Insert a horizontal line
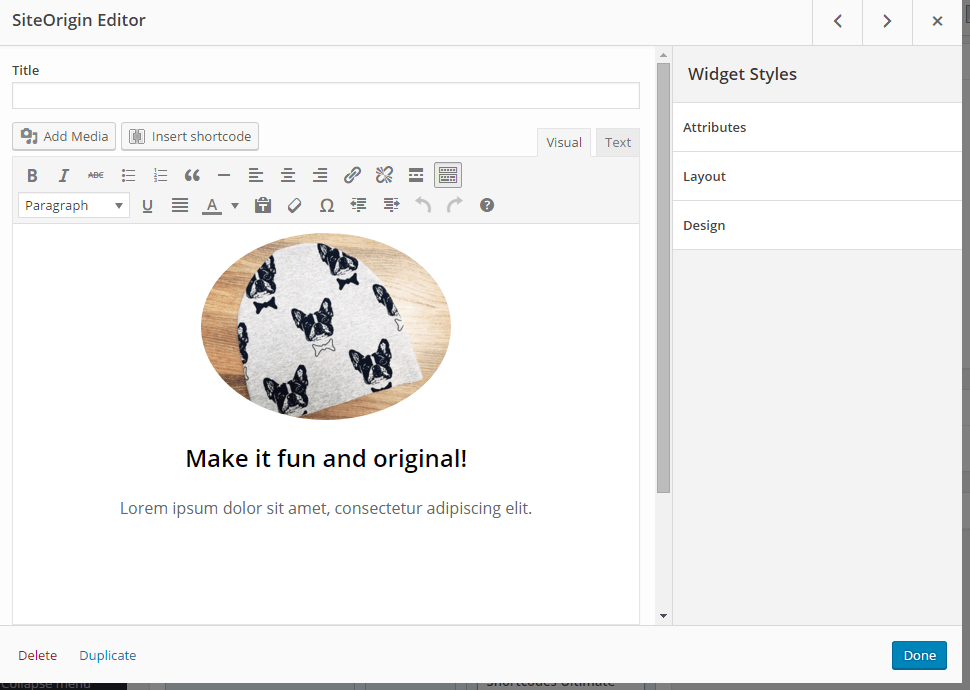Screen dimensions: 970x690 (224, 175)
